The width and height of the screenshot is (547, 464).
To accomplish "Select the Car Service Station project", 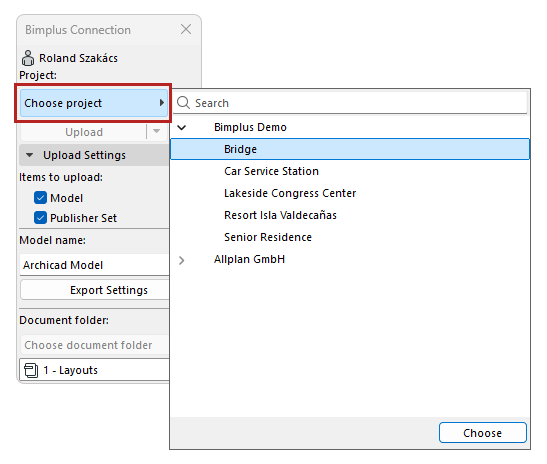I will (271, 171).
